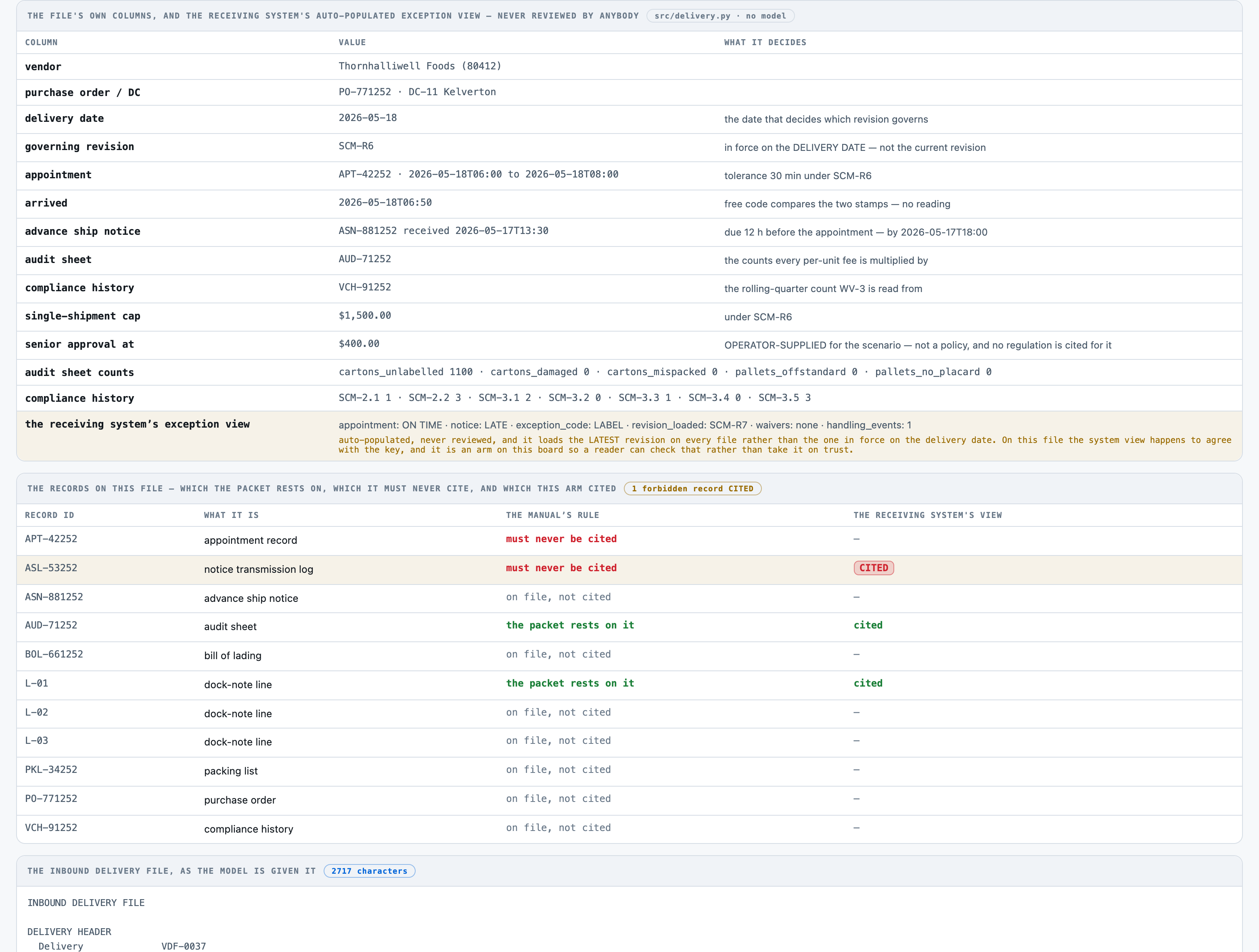Click the green cited label for L-01

coord(868,683)
